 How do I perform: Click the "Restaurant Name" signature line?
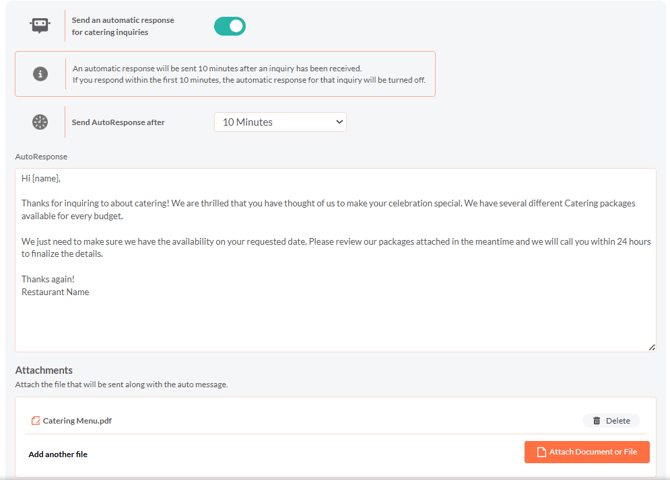(55, 292)
